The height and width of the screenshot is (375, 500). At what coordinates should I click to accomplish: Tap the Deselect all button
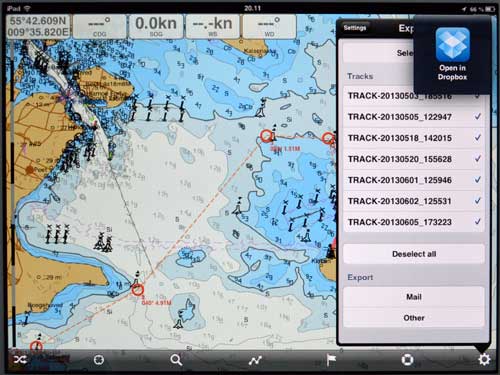[x=414, y=254]
